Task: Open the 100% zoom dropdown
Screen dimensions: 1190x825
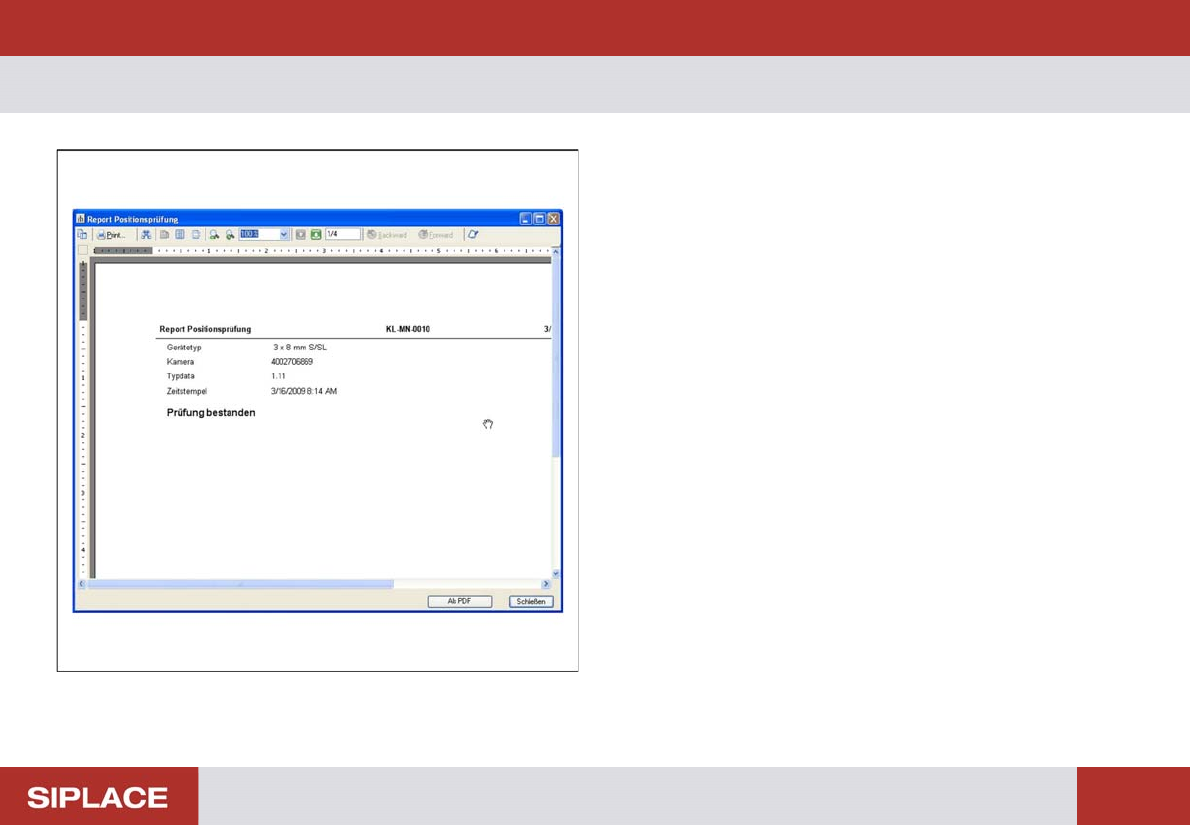Action: 284,235
